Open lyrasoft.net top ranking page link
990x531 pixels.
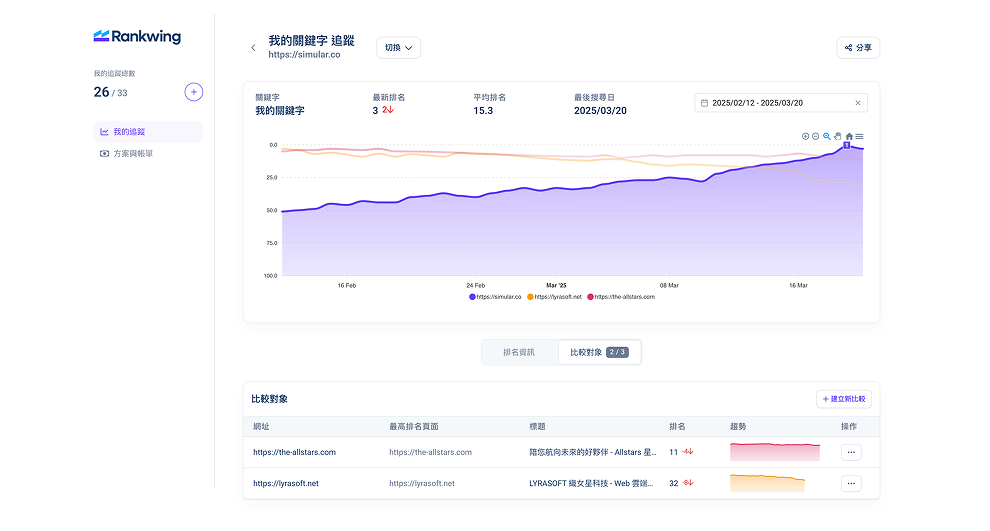pos(422,484)
